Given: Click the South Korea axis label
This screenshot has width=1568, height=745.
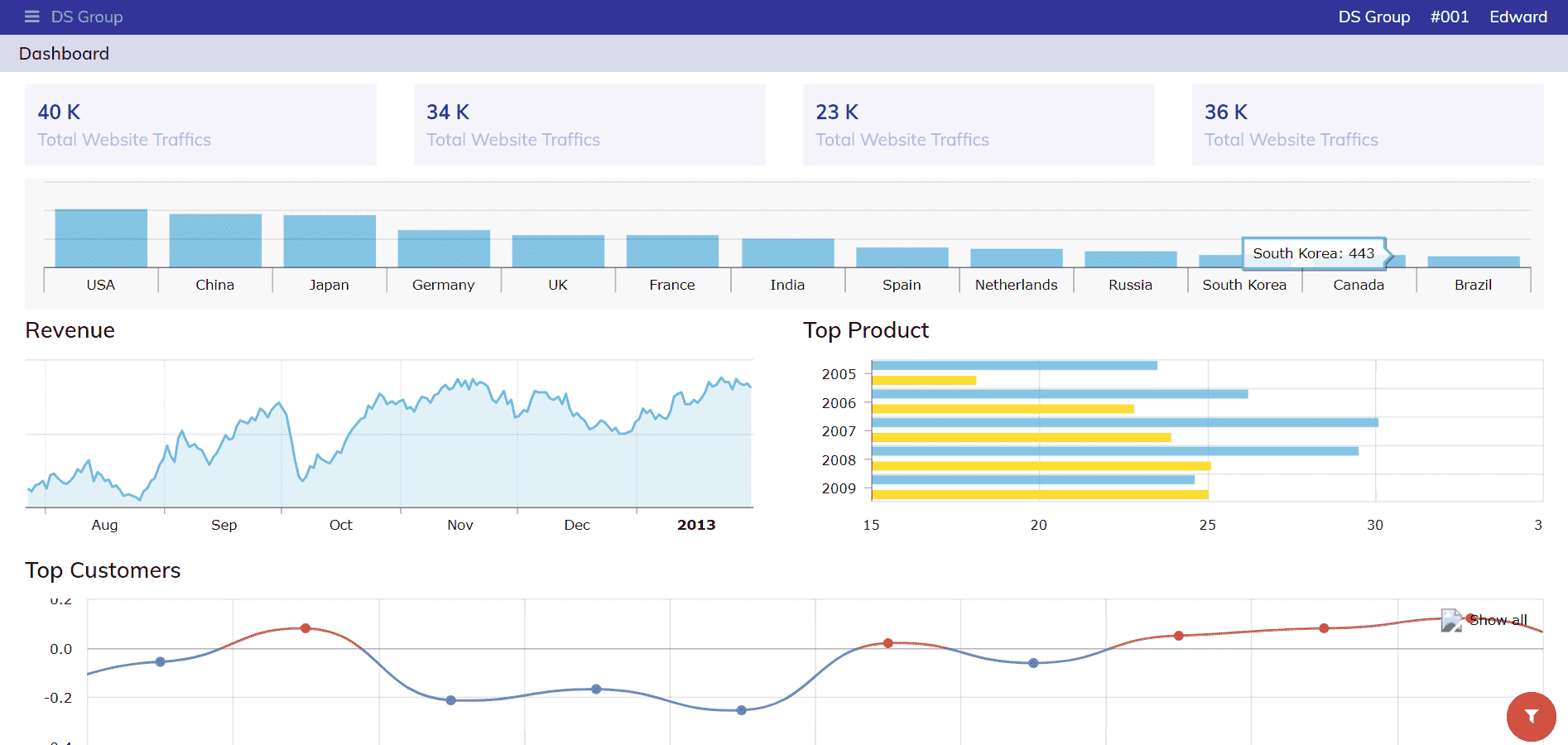Looking at the screenshot, I should (1244, 285).
